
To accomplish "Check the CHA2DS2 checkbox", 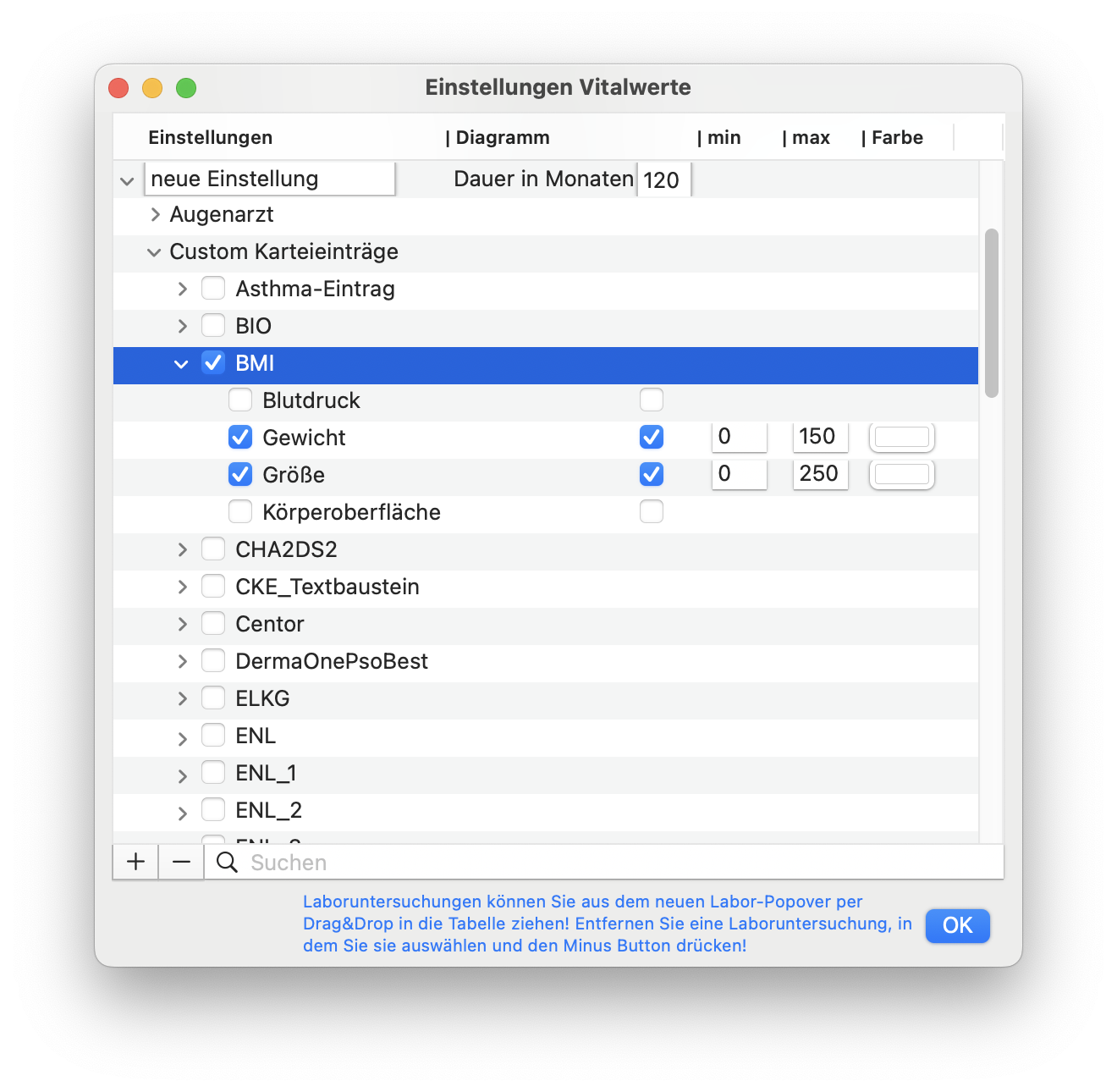I will pyautogui.click(x=213, y=549).
